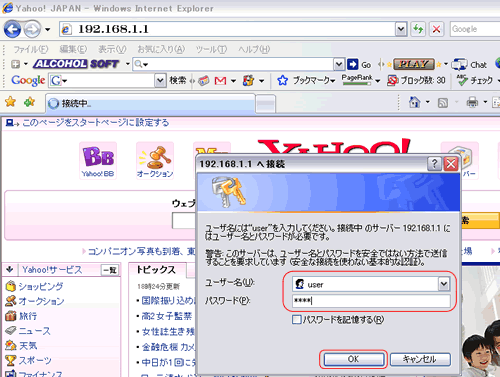
Task: Click the Help question-mark button in dialog
Action: click(x=434, y=164)
